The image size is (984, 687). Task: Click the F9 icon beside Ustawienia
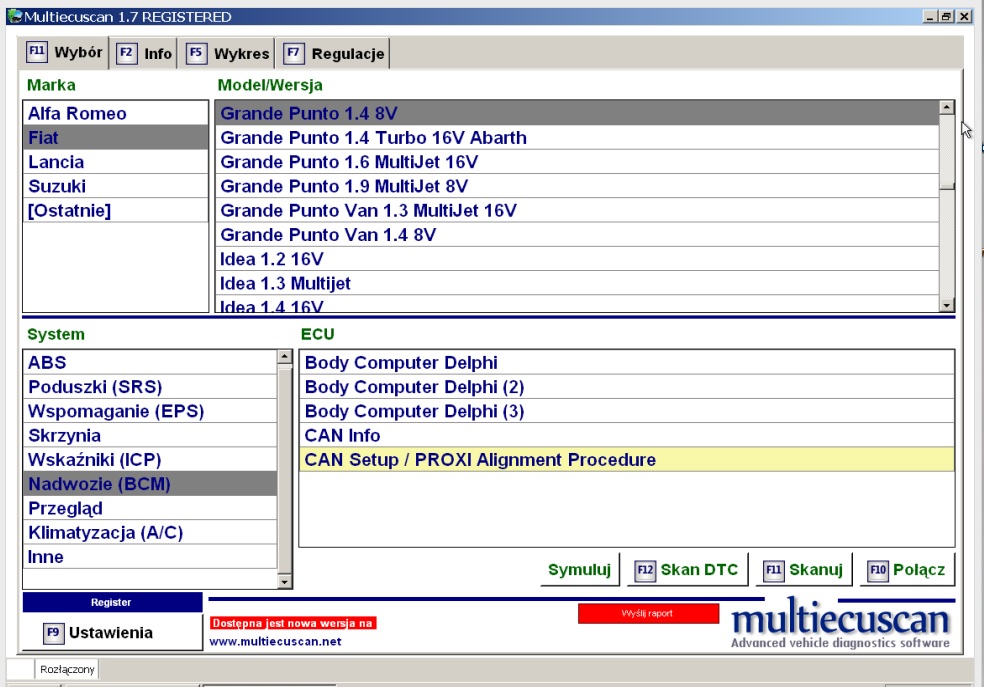tap(54, 633)
